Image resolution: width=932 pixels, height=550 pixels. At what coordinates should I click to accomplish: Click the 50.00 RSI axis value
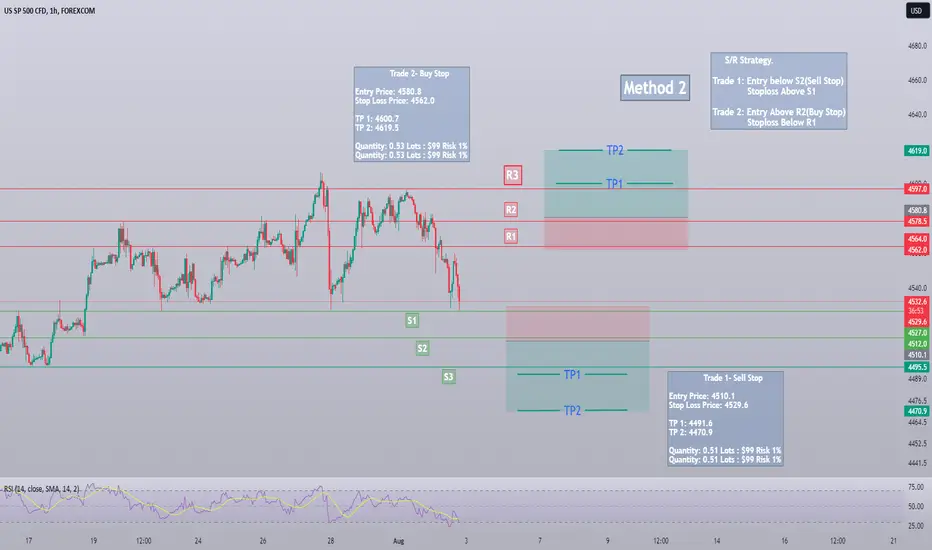point(916,507)
